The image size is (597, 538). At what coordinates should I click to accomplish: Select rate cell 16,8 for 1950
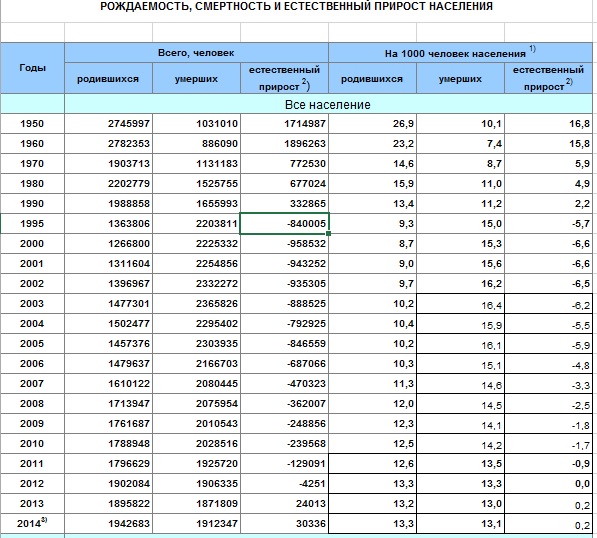(x=548, y=123)
